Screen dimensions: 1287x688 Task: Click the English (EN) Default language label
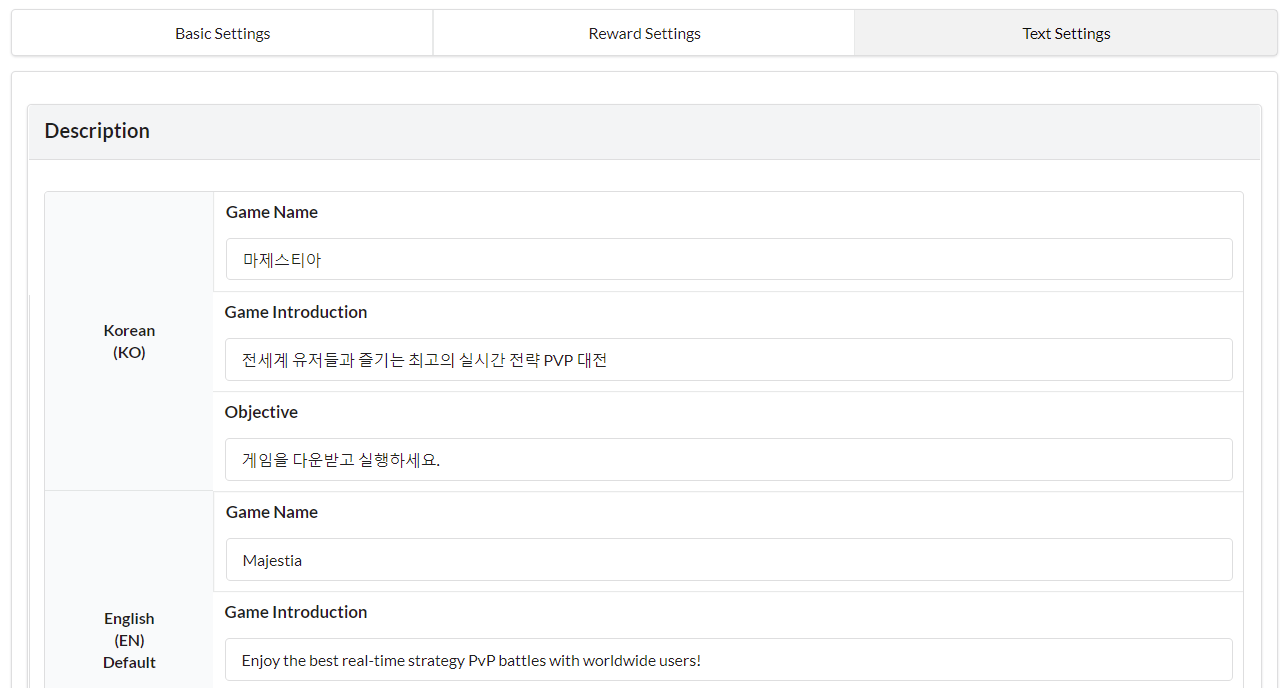tap(129, 640)
